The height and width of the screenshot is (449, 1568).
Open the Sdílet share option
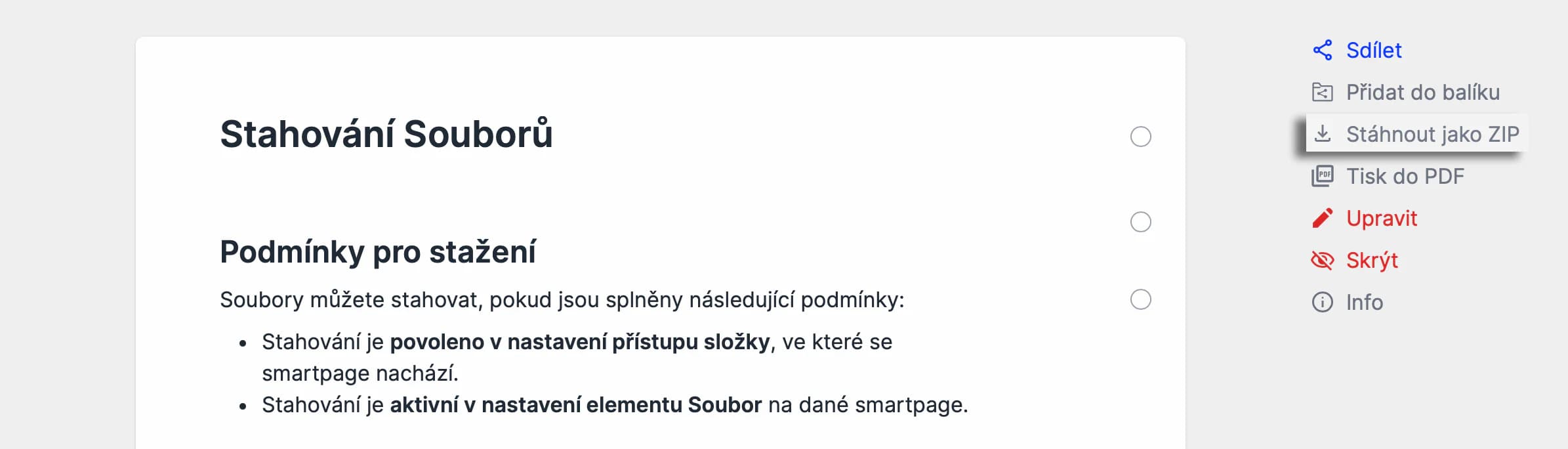pos(1374,50)
